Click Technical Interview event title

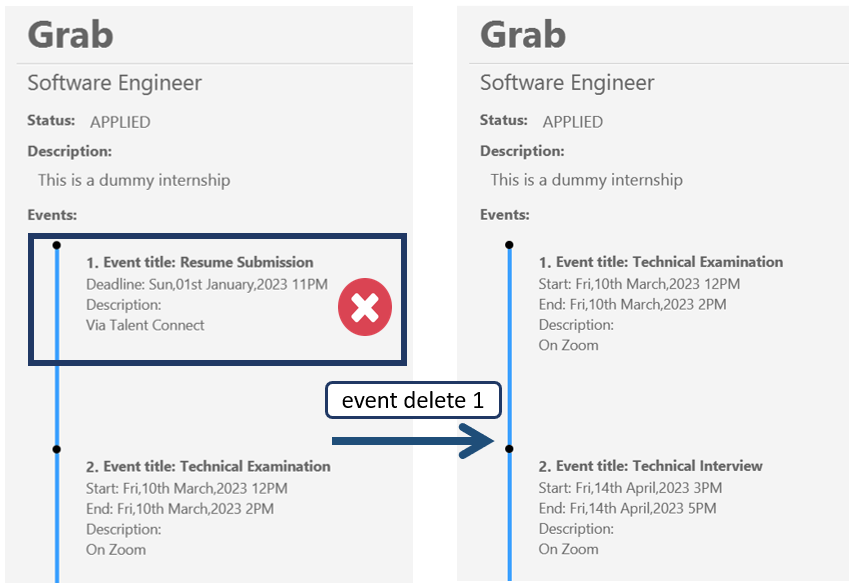[650, 466]
